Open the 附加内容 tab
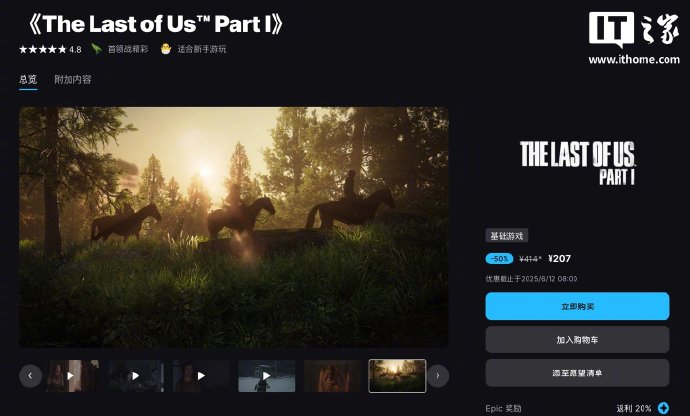The height and width of the screenshot is (416, 690). (73, 80)
